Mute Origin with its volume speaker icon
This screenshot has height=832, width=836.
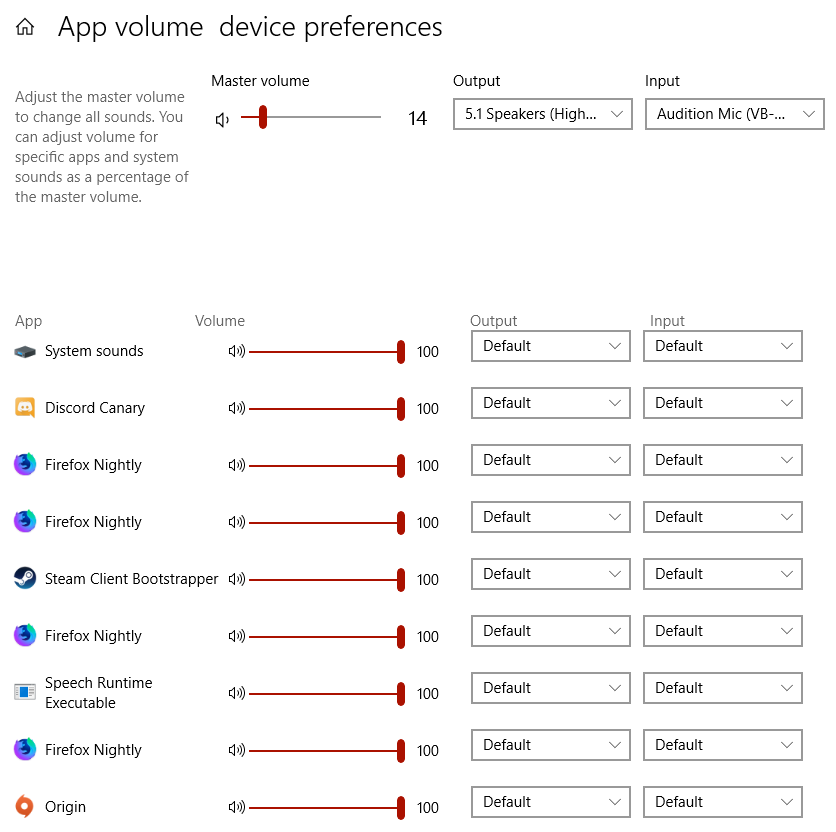coord(236,807)
